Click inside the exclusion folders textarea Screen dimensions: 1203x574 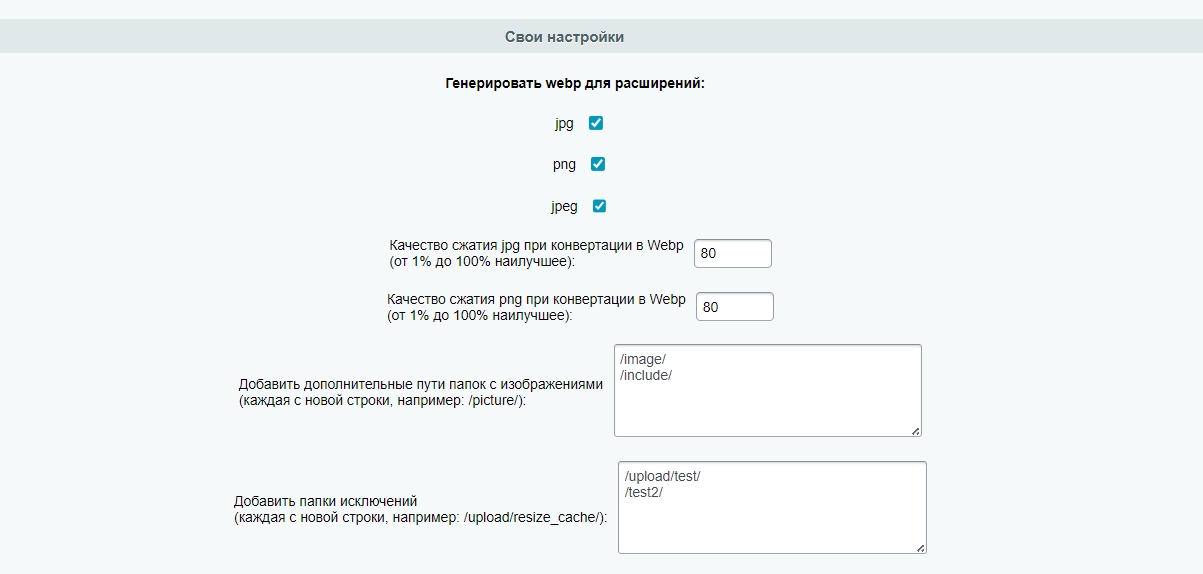click(x=772, y=520)
